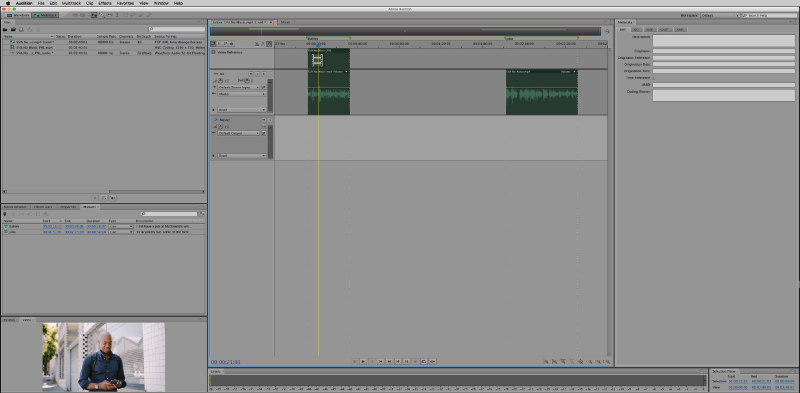The height and width of the screenshot is (393, 800).
Task: Click the Import File icon in Files panel
Action: pyautogui.click(x=13, y=30)
